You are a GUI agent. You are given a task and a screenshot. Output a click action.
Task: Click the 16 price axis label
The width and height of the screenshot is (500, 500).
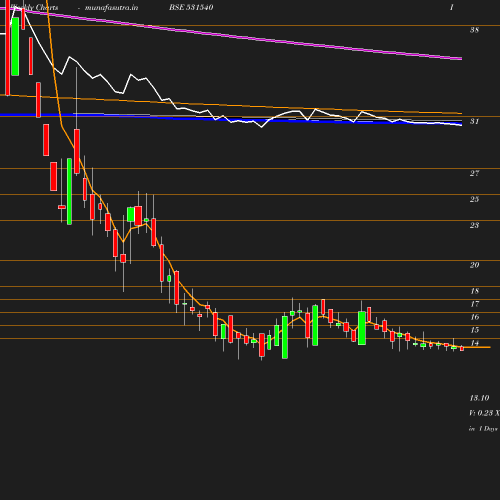[x=474, y=317]
